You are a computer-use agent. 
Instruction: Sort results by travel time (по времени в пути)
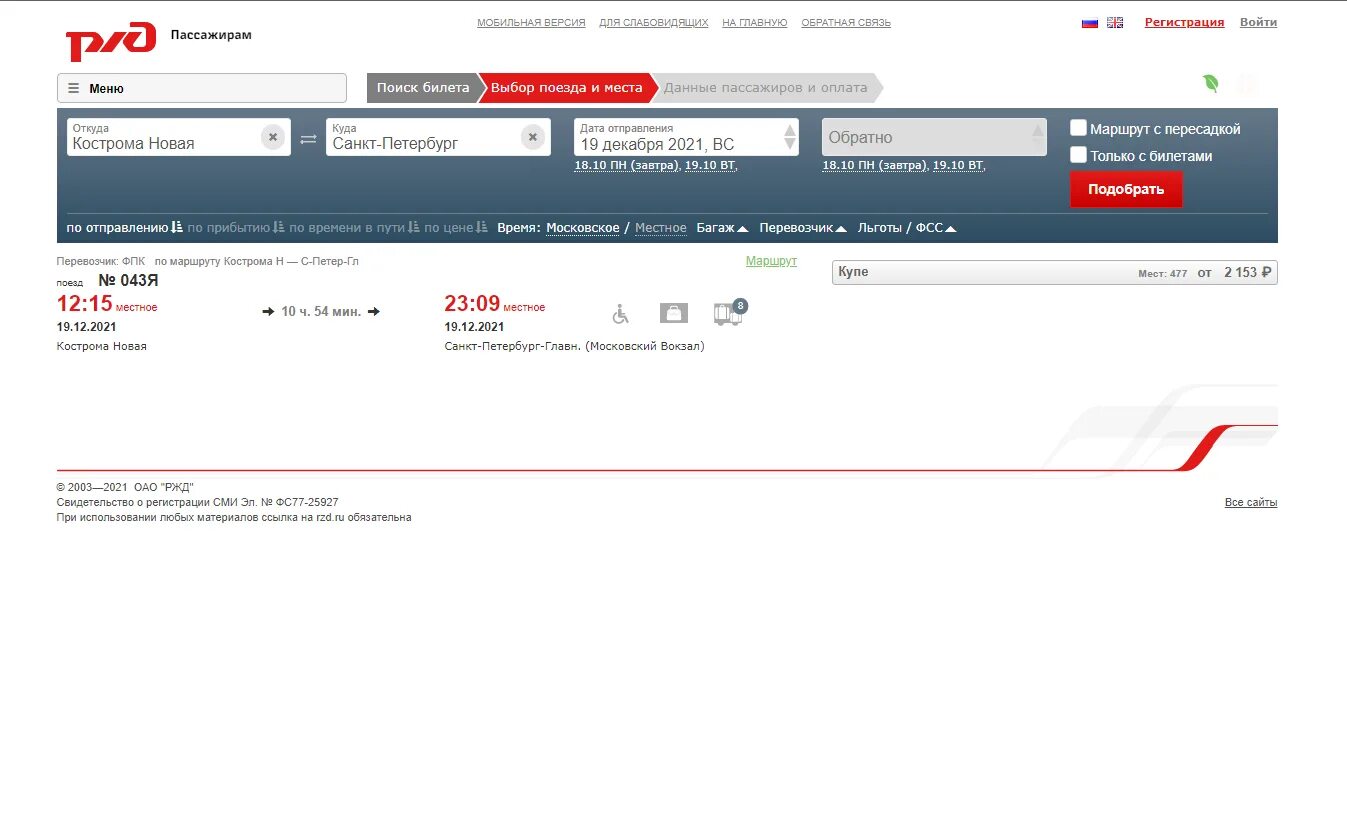[x=354, y=228]
